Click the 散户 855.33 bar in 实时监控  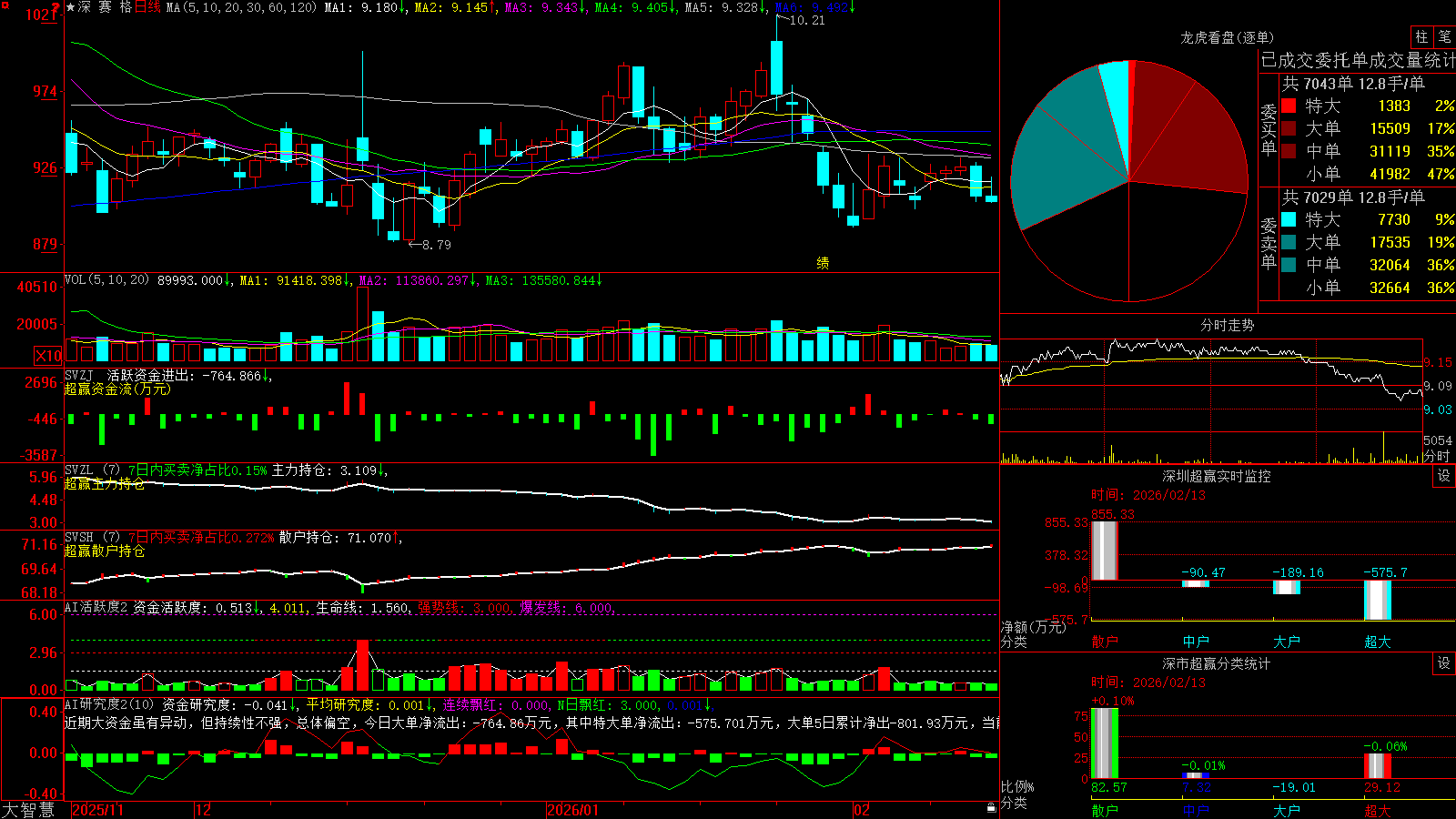pyautogui.click(x=1105, y=551)
